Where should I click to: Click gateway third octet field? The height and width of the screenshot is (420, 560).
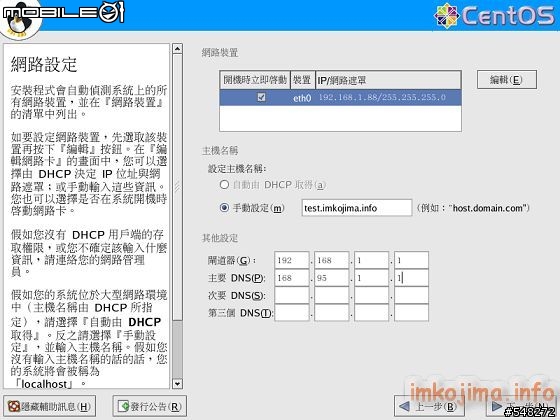click(x=371, y=260)
